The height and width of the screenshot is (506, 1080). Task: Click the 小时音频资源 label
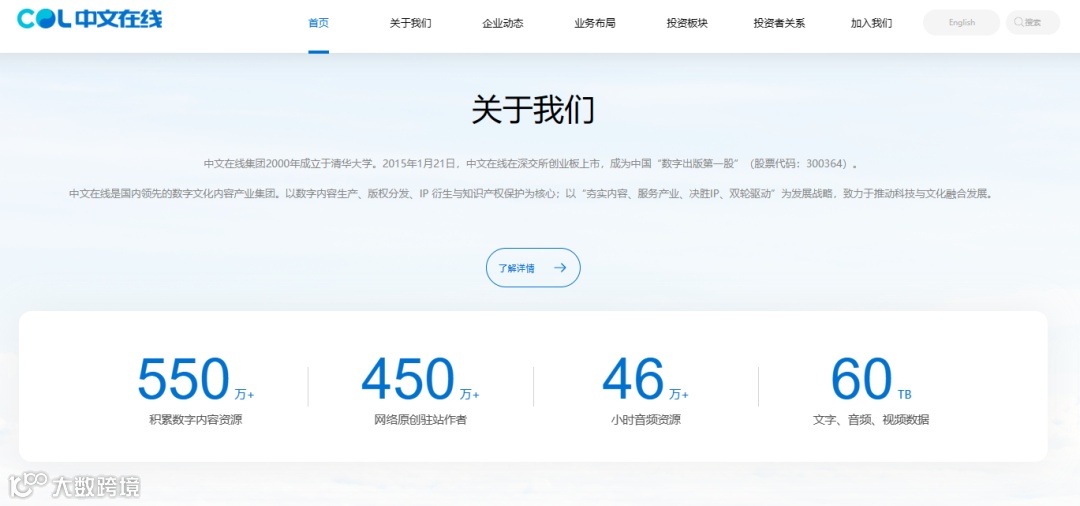(x=645, y=419)
